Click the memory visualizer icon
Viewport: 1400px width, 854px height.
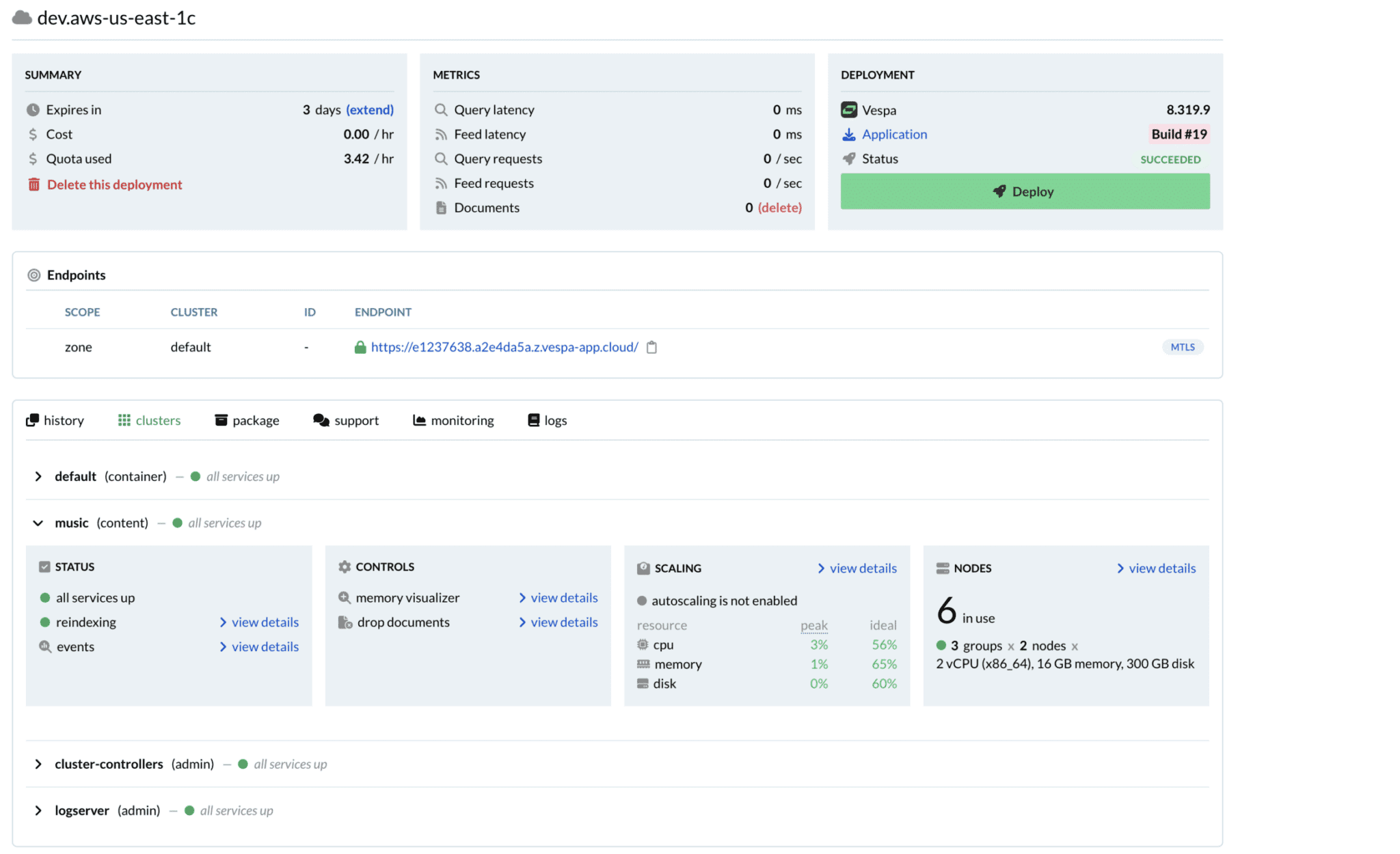pyautogui.click(x=345, y=598)
